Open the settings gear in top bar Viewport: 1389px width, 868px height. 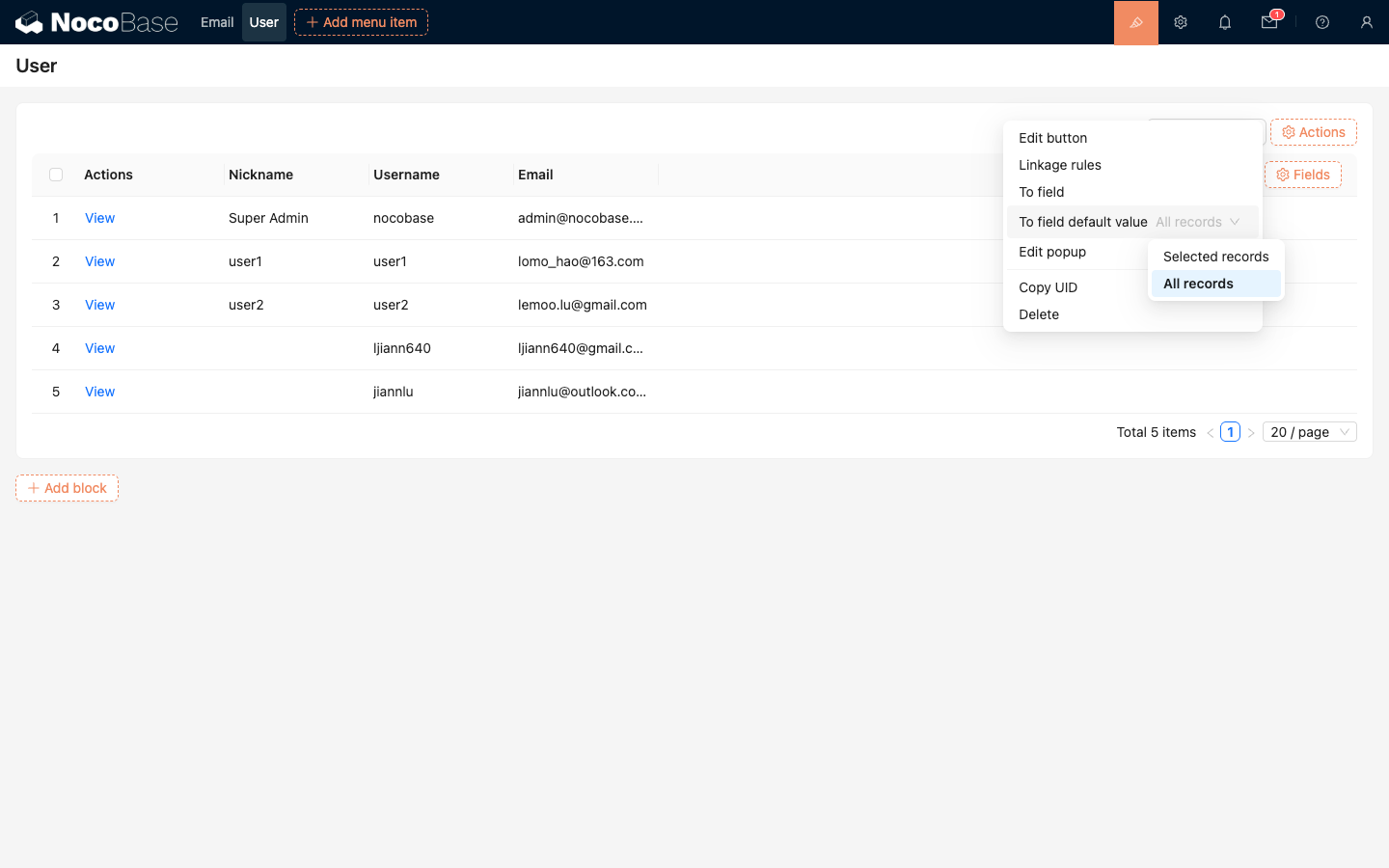[x=1180, y=22]
